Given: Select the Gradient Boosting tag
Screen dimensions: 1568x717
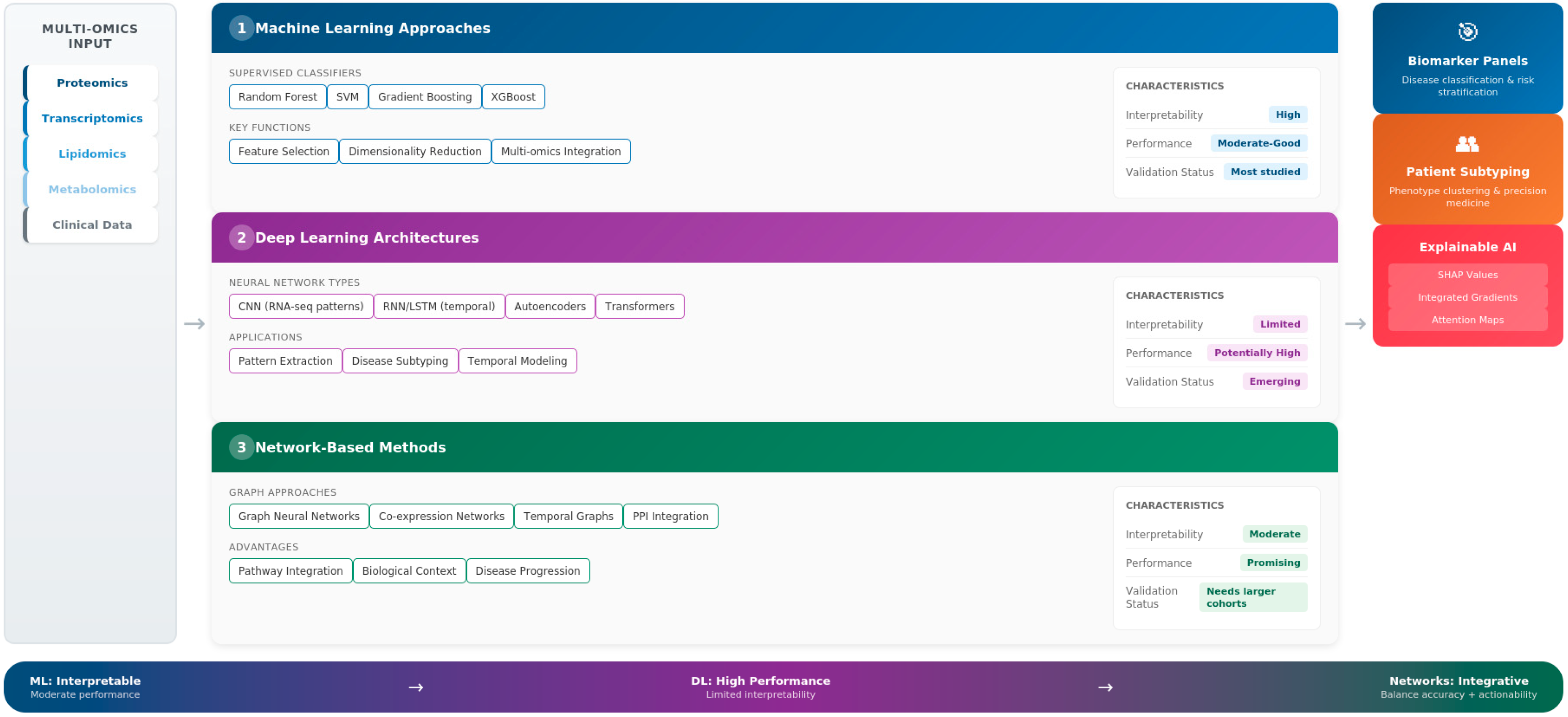Looking at the screenshot, I should (425, 97).
